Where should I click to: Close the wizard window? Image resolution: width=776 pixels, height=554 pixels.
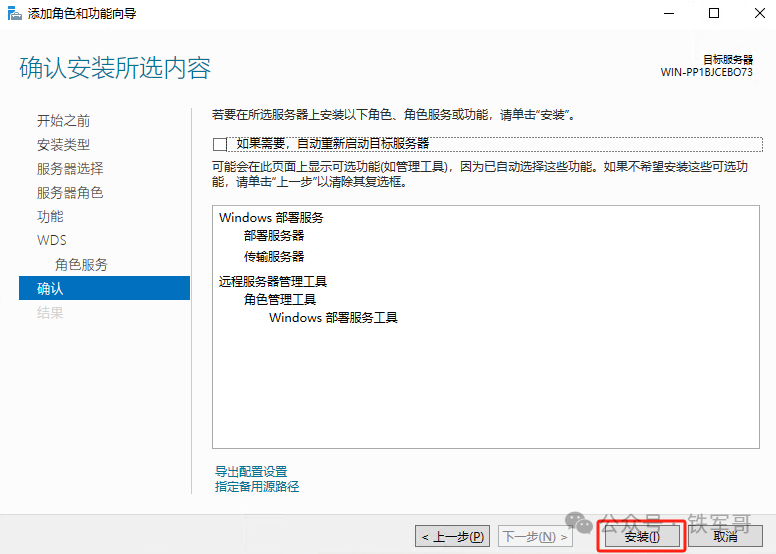click(x=760, y=13)
